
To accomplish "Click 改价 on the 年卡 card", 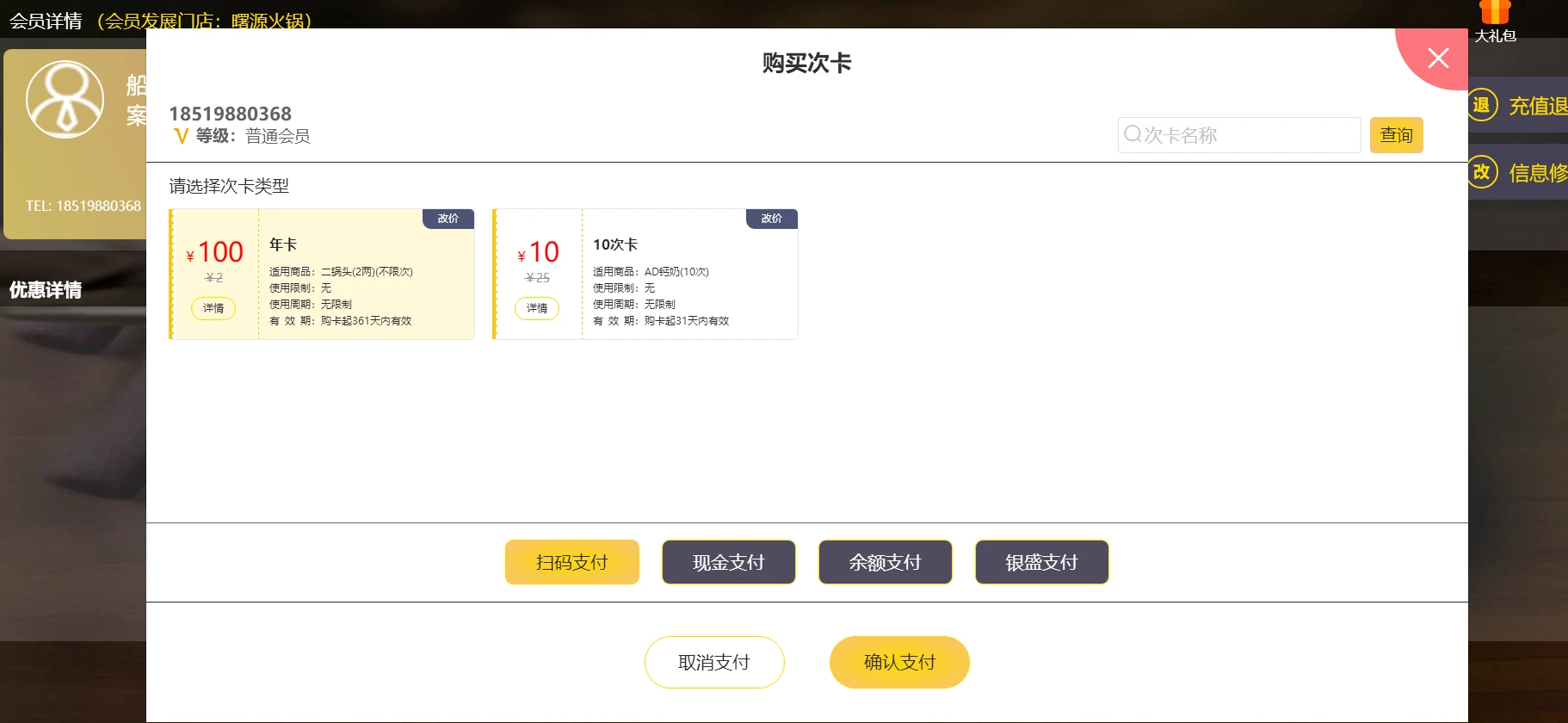I will pyautogui.click(x=448, y=219).
